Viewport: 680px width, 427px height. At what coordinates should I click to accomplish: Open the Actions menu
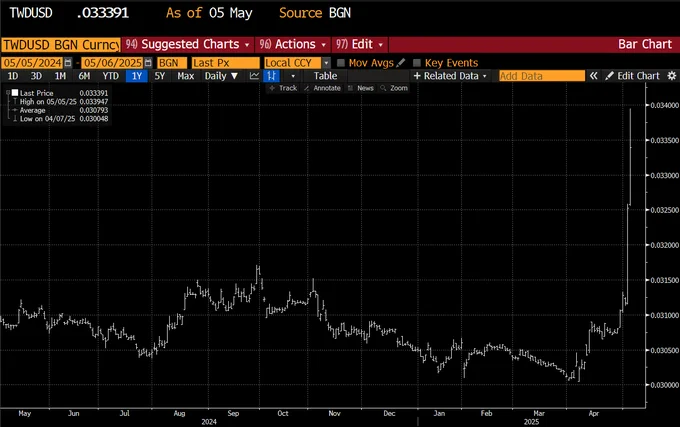tap(293, 44)
